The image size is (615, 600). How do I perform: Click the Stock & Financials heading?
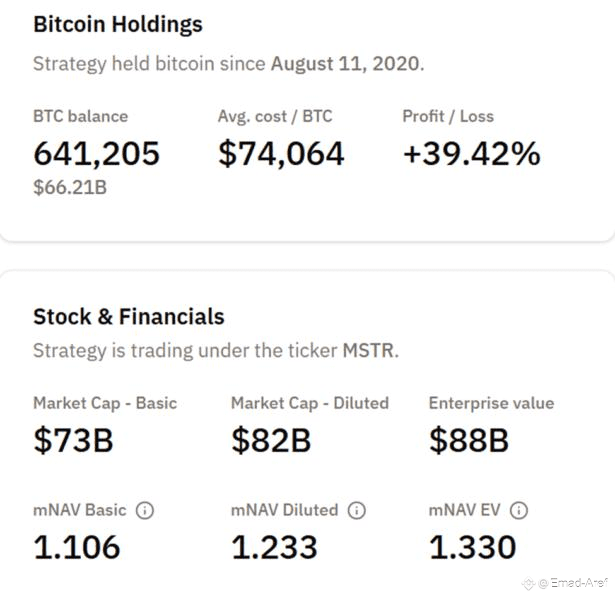point(129,317)
